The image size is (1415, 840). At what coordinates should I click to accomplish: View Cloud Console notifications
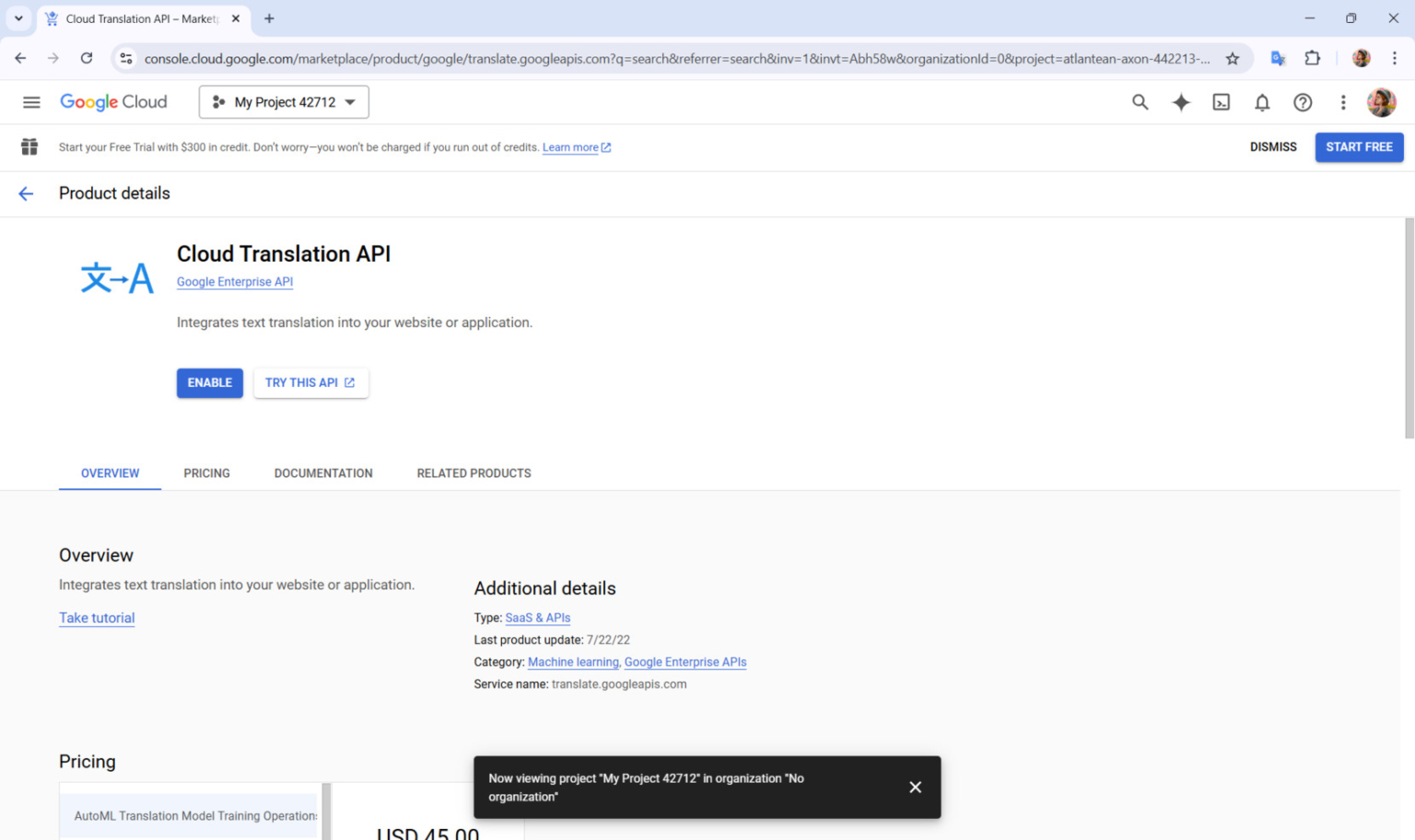(1262, 102)
